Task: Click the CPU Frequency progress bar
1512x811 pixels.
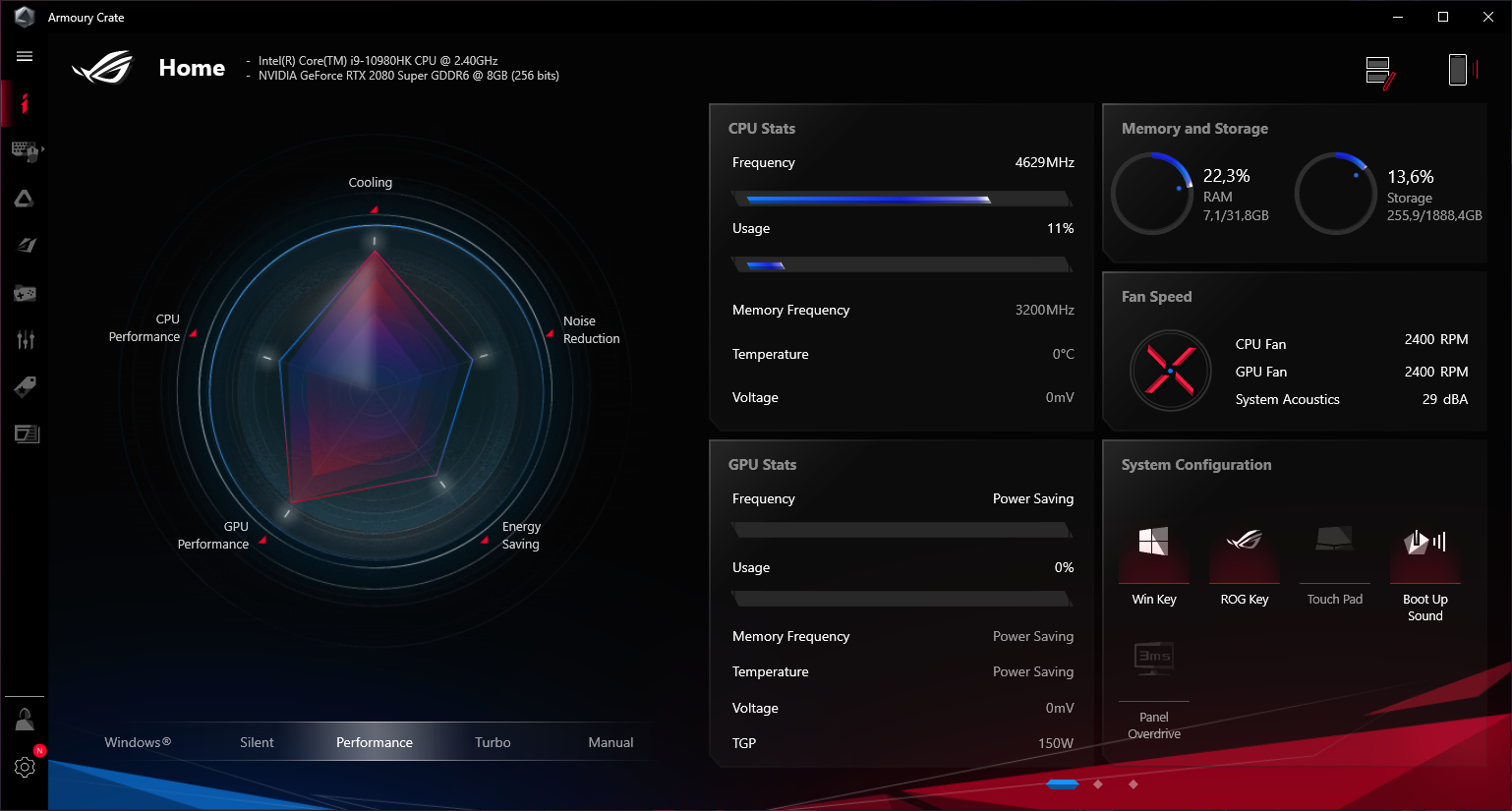Action: click(x=901, y=199)
